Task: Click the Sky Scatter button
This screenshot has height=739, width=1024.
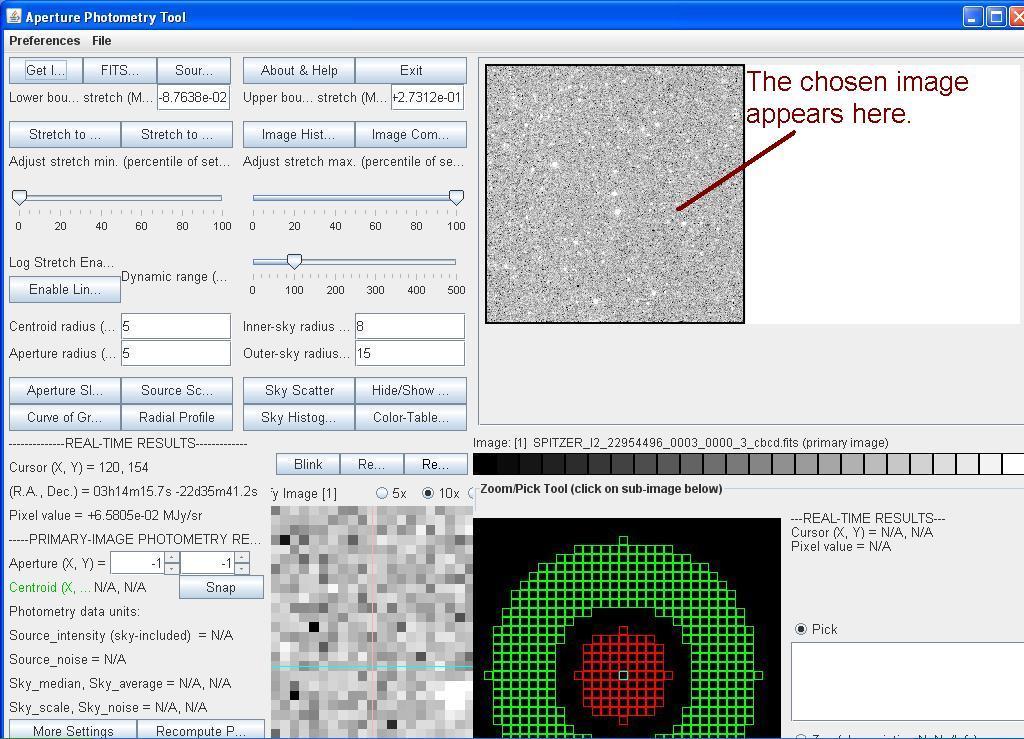Action: point(299,390)
